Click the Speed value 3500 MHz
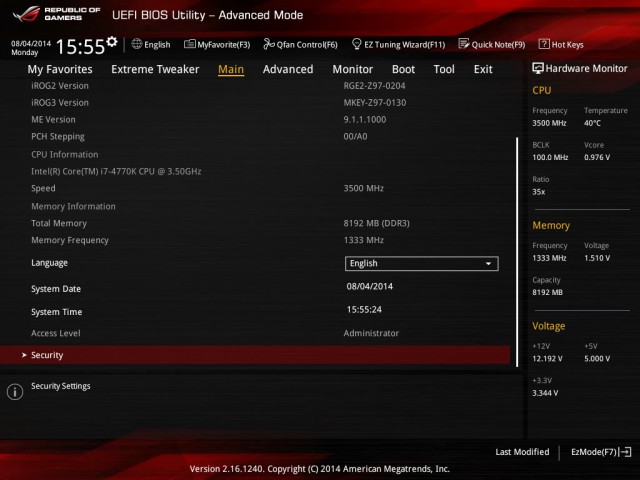Screen dimensions: 640x480 (363, 189)
